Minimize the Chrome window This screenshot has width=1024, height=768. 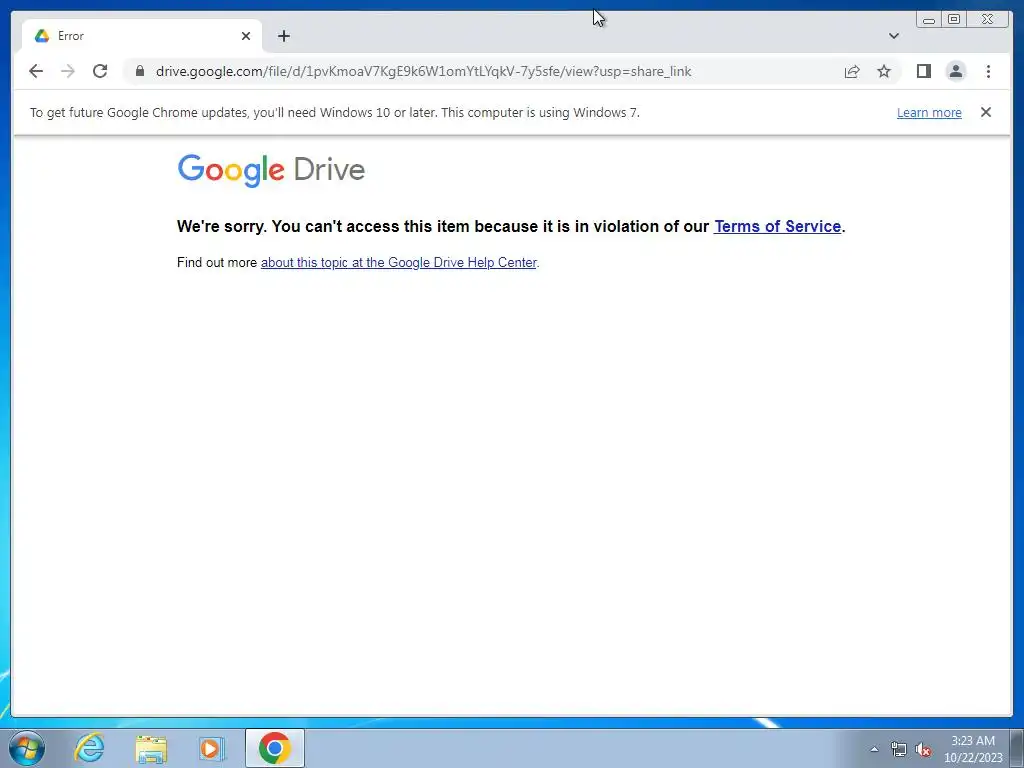pyautogui.click(x=929, y=20)
